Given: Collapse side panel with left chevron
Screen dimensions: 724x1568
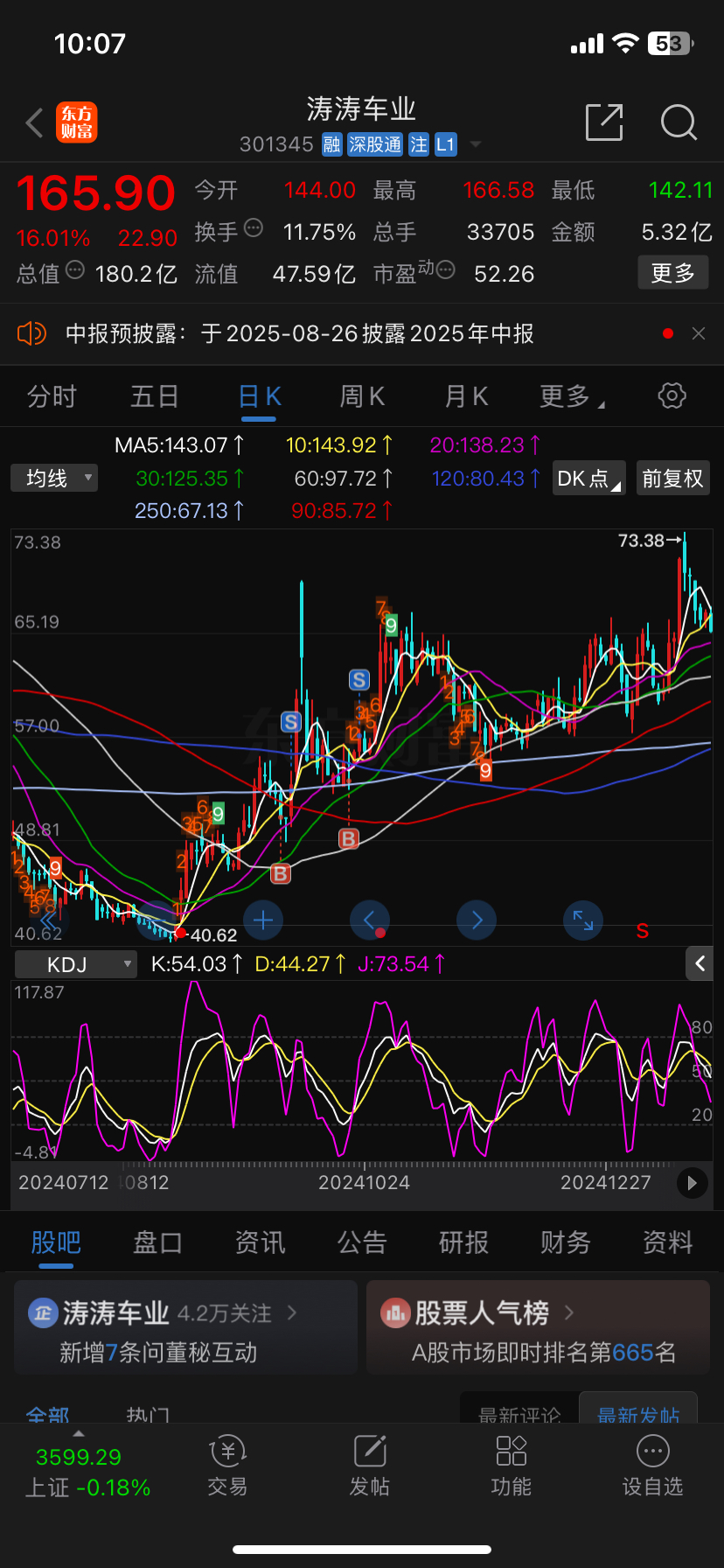Looking at the screenshot, I should tap(700, 963).
